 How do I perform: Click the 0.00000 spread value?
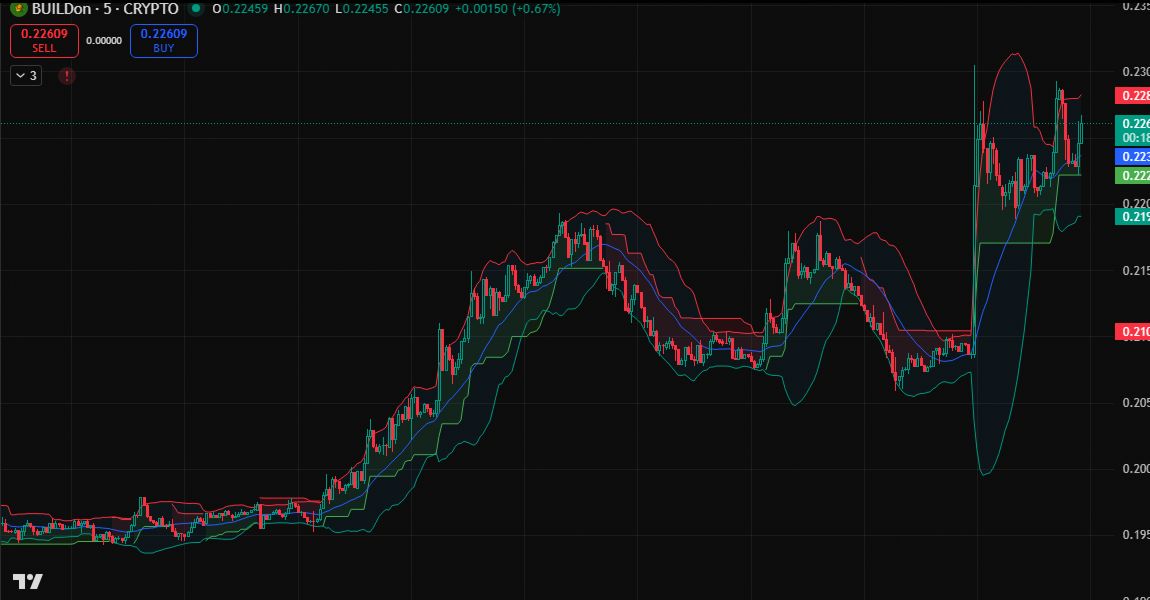tap(104, 40)
